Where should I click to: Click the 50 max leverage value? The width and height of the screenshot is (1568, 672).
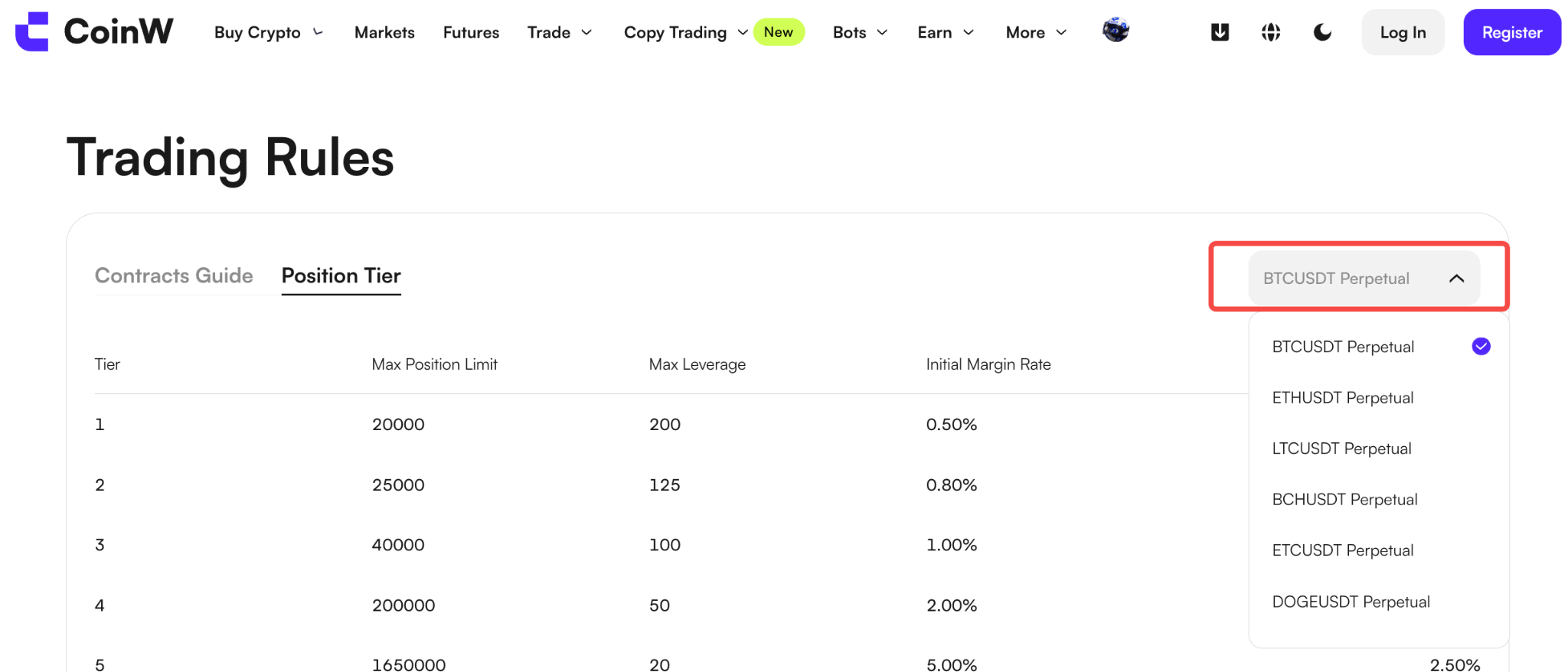(x=659, y=605)
